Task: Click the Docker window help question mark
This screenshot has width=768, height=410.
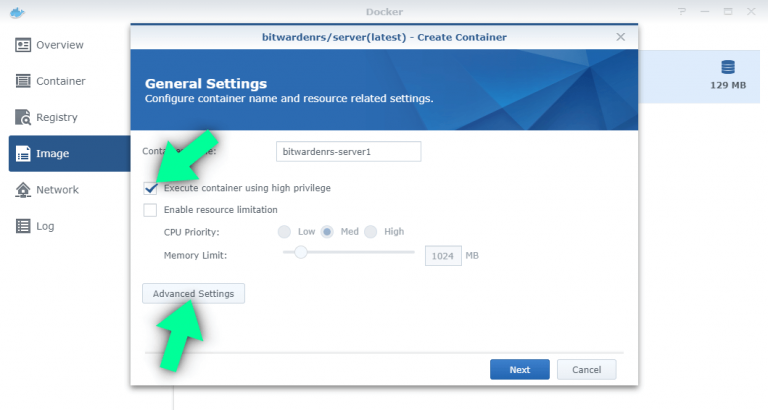Action: (x=682, y=11)
